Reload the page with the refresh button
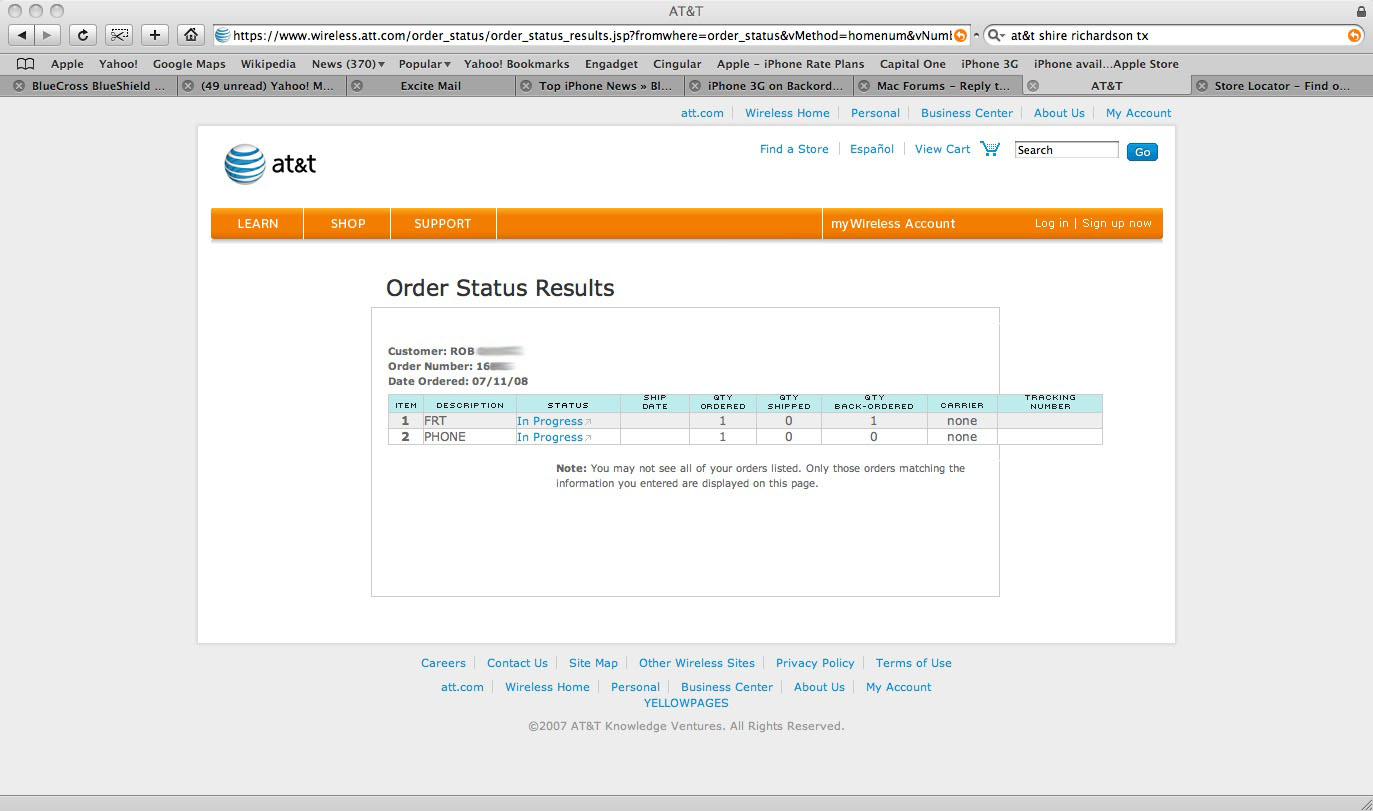This screenshot has height=811, width=1373. coord(83,35)
